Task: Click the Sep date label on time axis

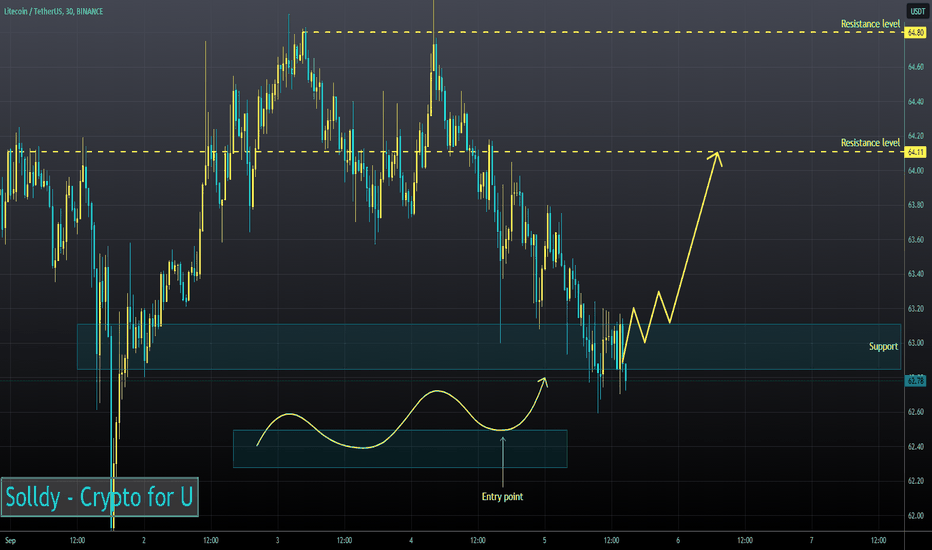Action: [10, 540]
